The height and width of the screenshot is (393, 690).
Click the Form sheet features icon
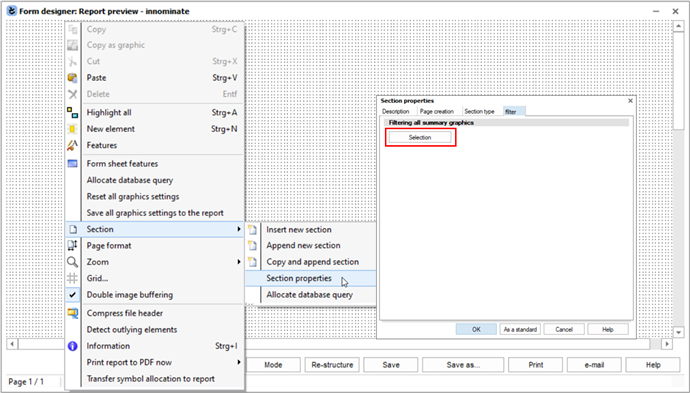[x=73, y=164]
